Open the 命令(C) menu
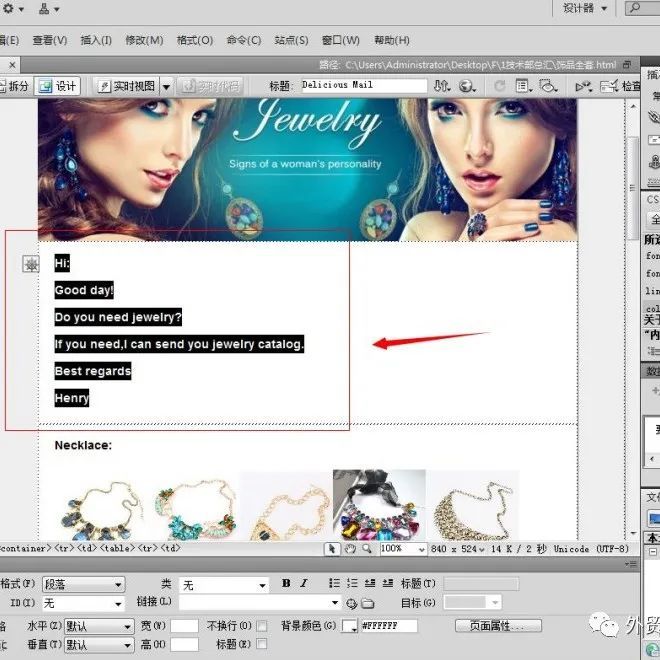The width and height of the screenshot is (660, 660). tap(244, 40)
